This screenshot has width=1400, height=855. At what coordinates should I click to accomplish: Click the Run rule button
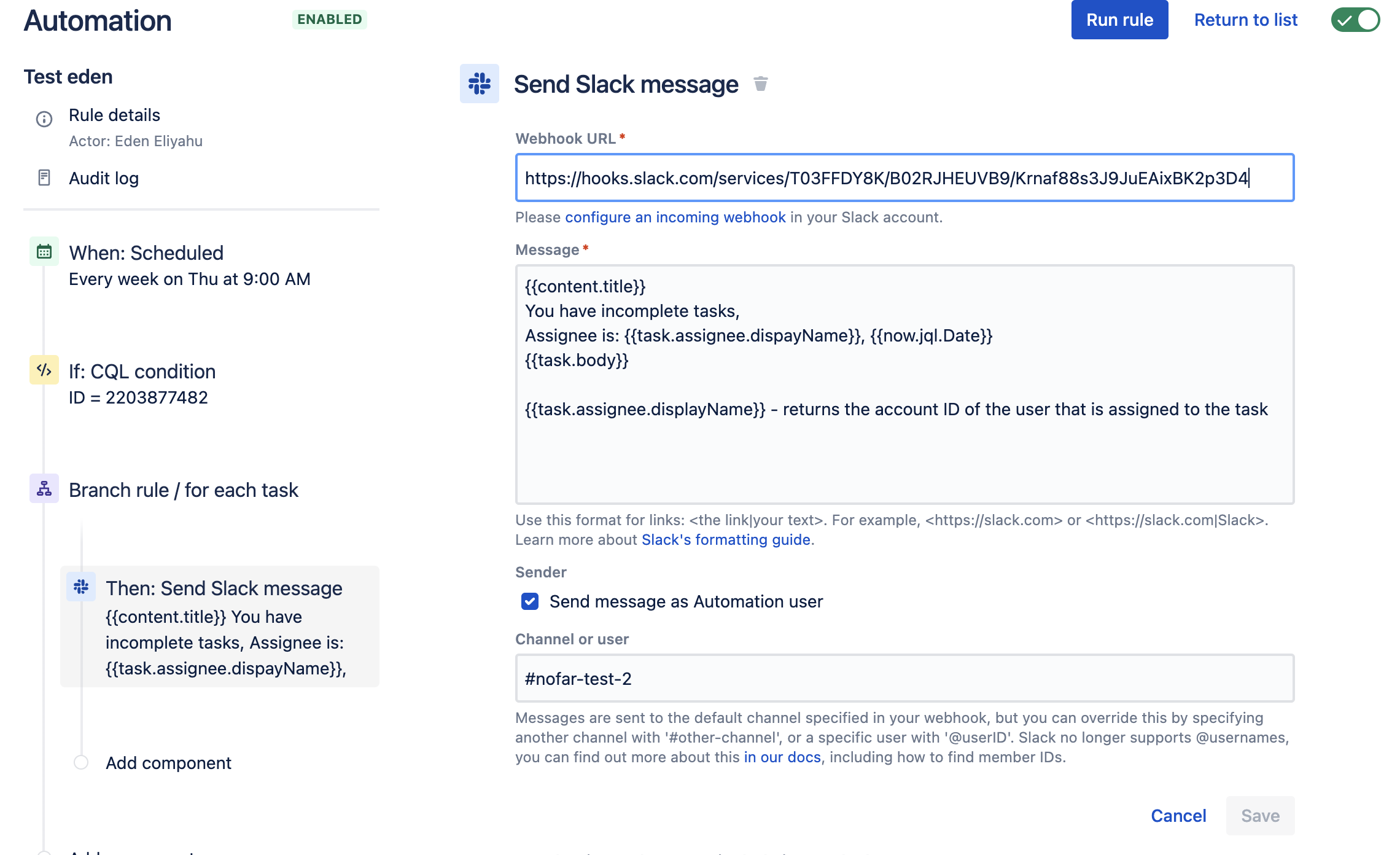click(1119, 20)
